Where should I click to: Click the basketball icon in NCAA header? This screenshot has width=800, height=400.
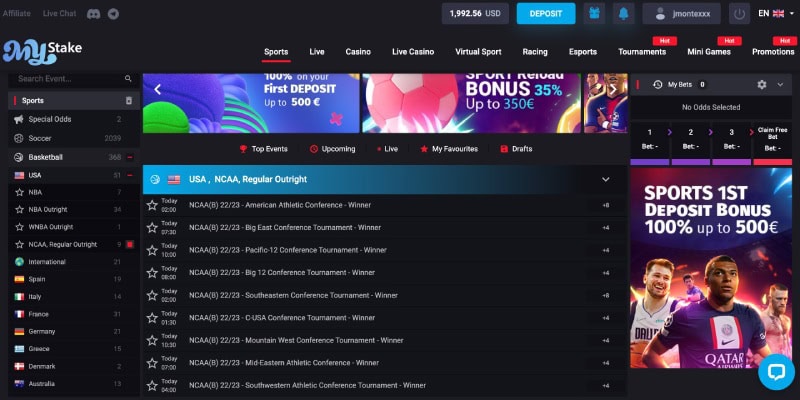click(155, 180)
